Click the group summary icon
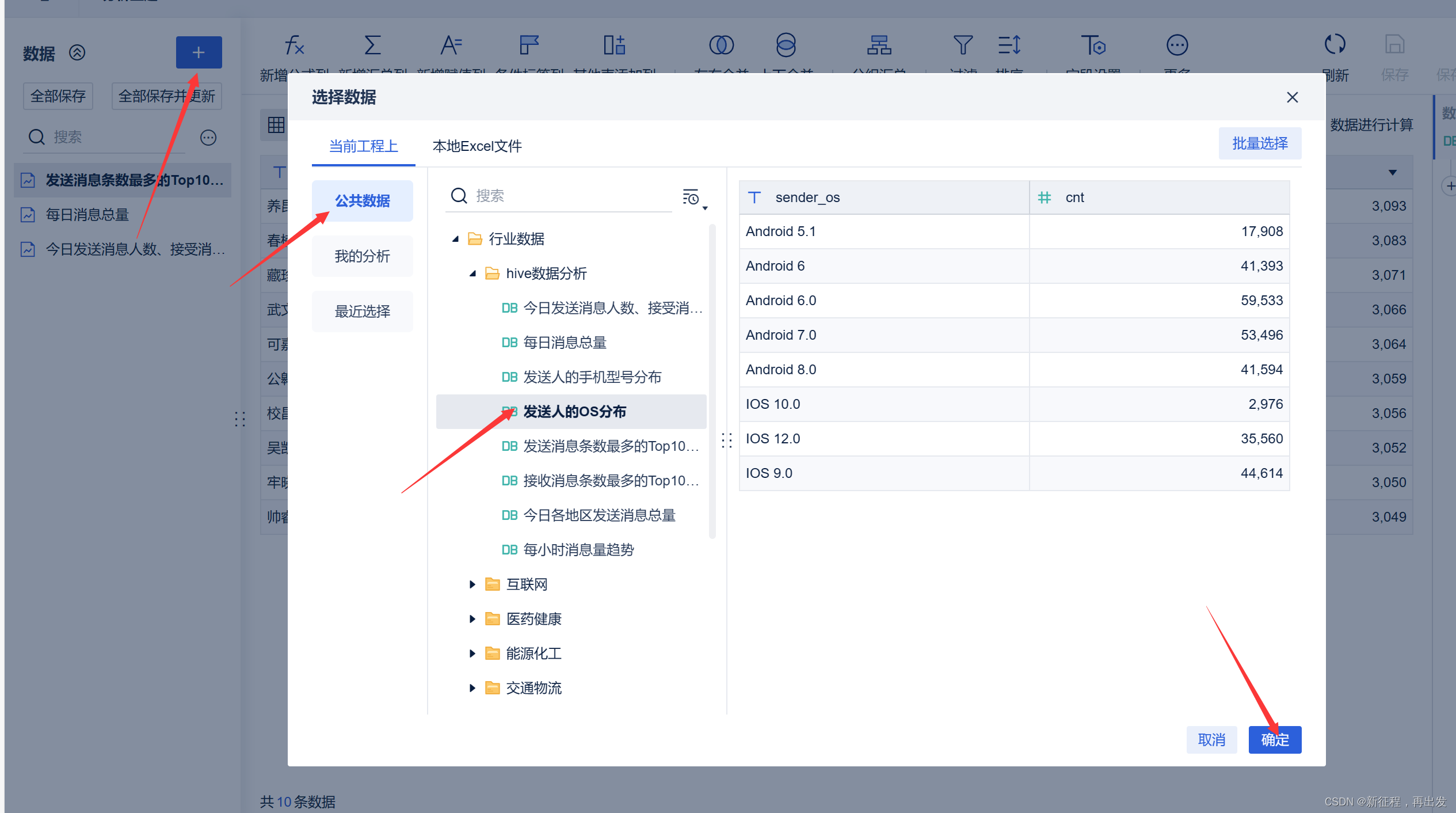Viewport: 1456px width, 813px height. coord(879,45)
